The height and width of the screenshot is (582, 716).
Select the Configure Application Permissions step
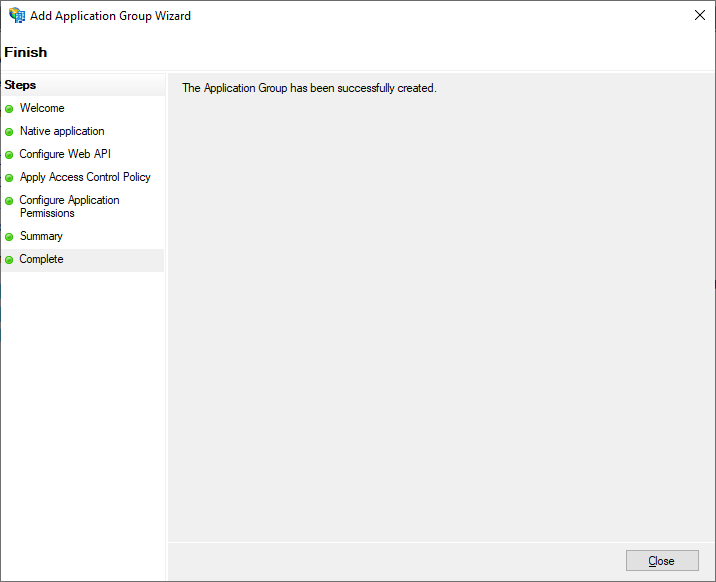pos(69,206)
